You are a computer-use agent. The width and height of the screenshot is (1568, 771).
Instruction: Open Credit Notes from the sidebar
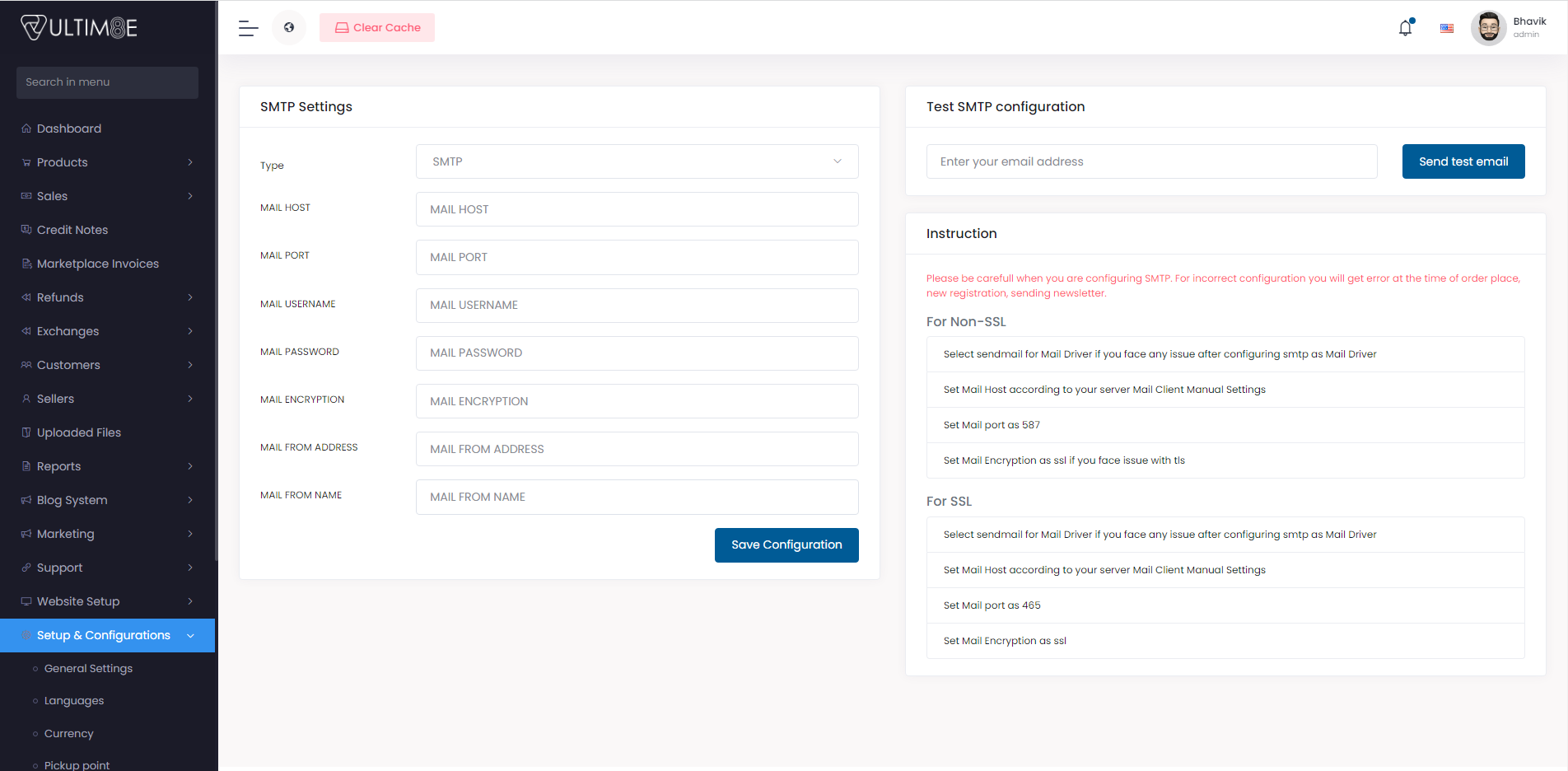click(26, 229)
